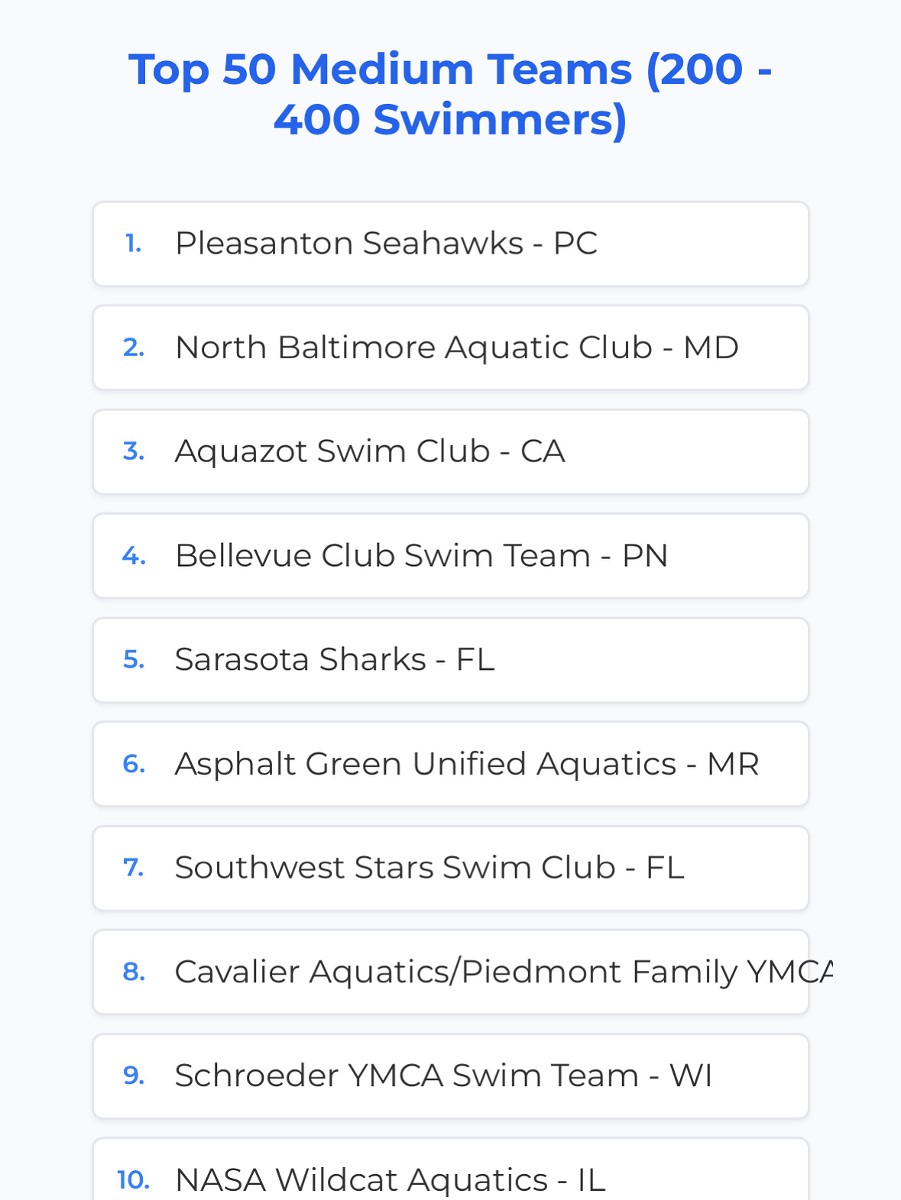Click rank number 9 beside Schroeder YMCA

pos(133,1076)
